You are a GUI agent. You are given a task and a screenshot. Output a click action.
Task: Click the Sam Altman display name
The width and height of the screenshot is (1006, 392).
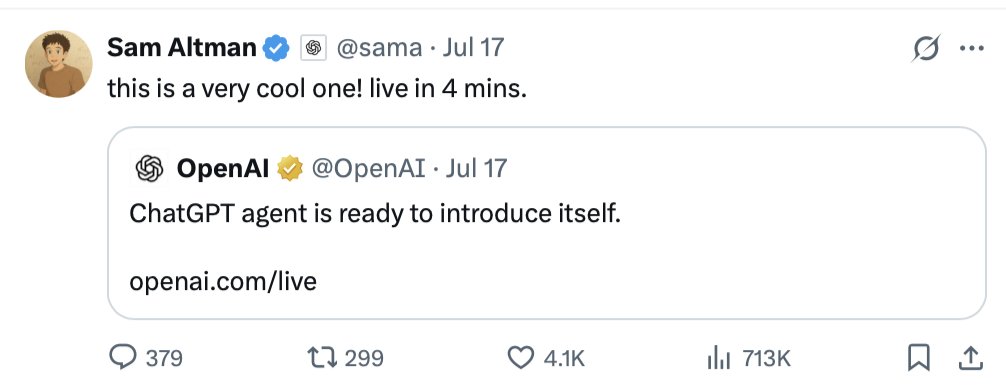[182, 47]
